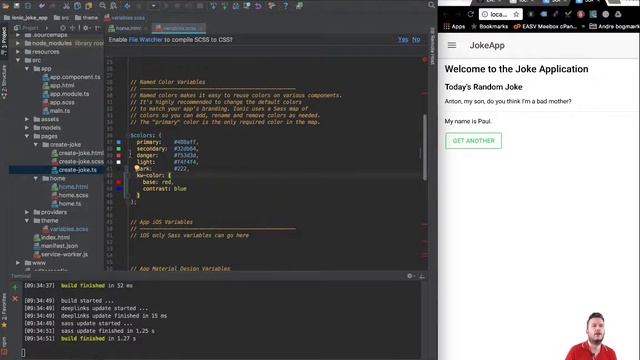Open the Favorites tool window tab
Image resolution: width=640 pixels, height=360 pixels.
tap(4, 310)
